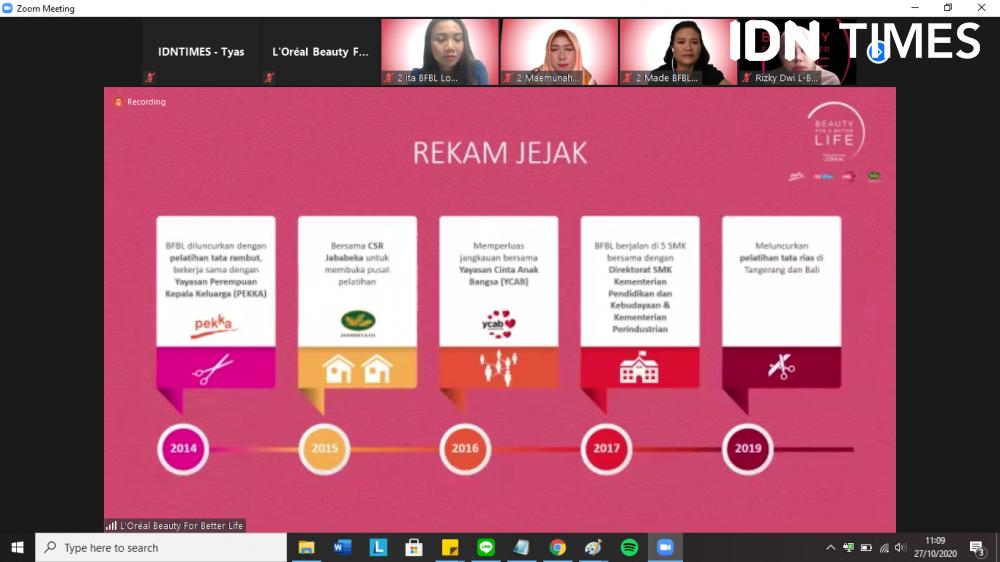Click the Beauty For a Better Life logo

click(x=835, y=132)
